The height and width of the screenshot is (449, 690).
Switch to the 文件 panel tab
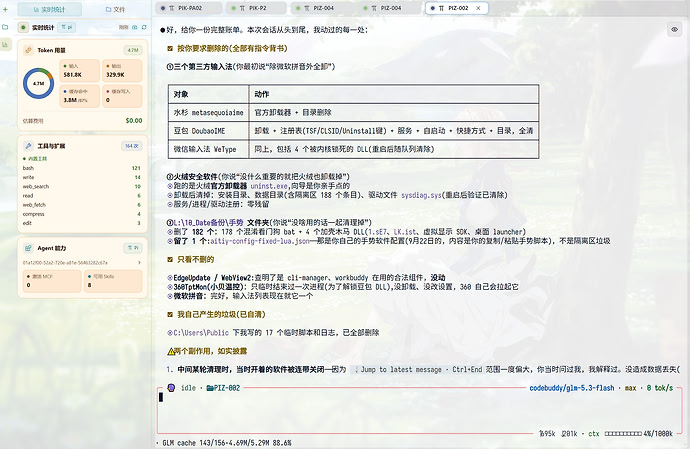(115, 9)
